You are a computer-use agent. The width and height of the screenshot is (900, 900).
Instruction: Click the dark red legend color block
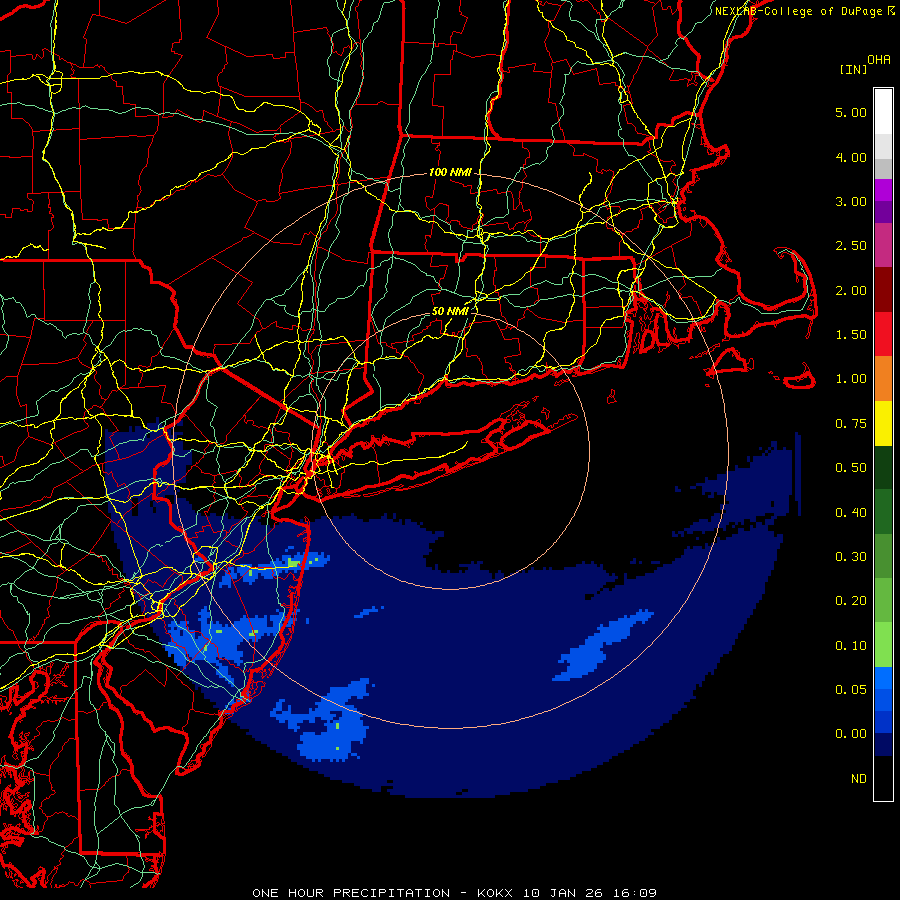[883, 290]
